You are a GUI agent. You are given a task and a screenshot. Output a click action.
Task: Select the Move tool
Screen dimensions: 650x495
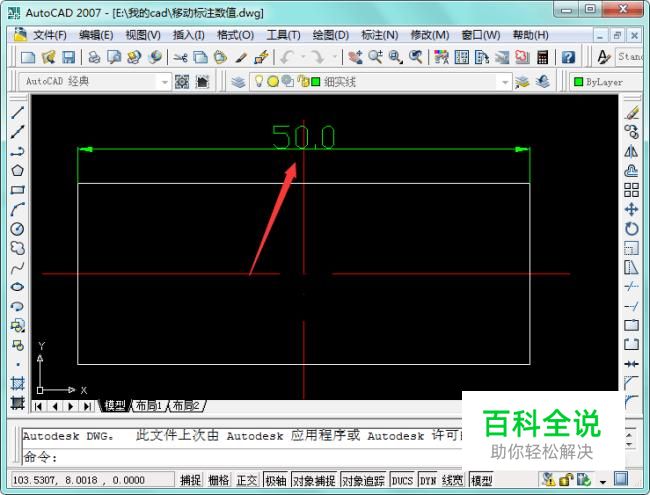[x=632, y=209]
